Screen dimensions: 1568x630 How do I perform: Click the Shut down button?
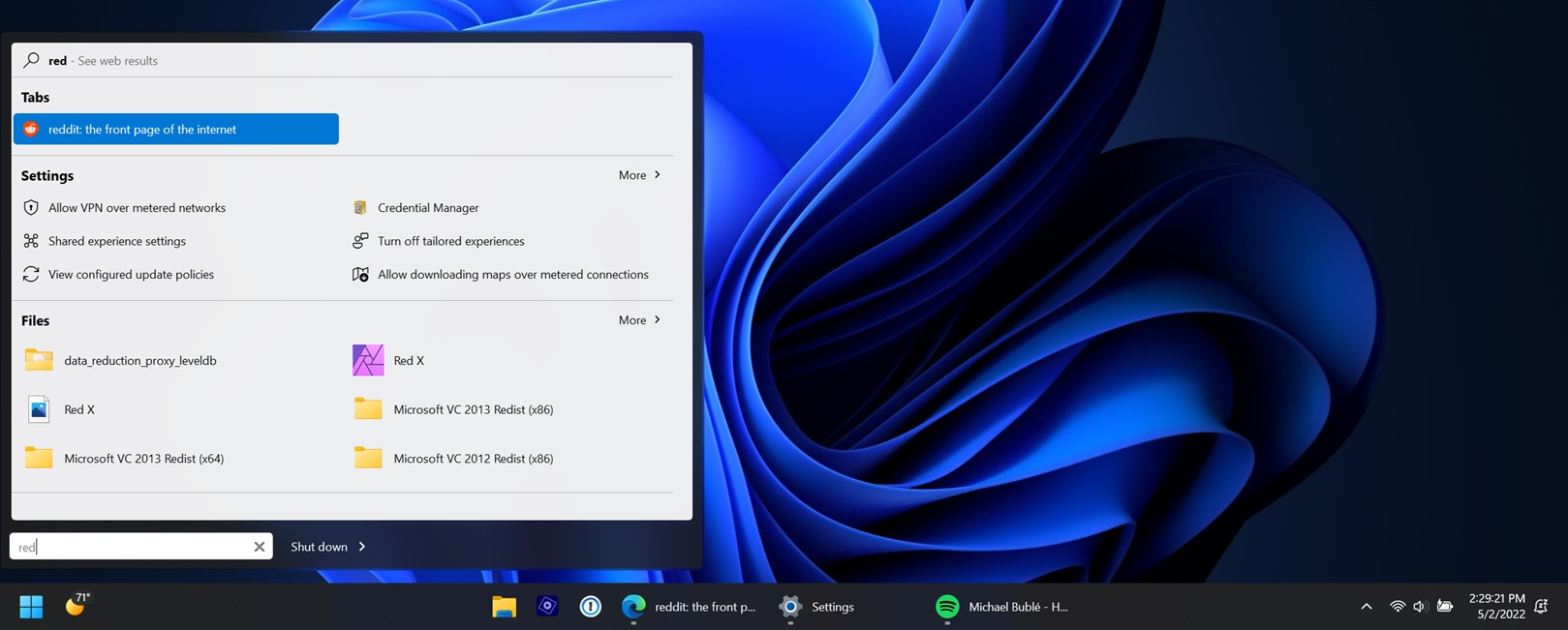pyautogui.click(x=319, y=547)
